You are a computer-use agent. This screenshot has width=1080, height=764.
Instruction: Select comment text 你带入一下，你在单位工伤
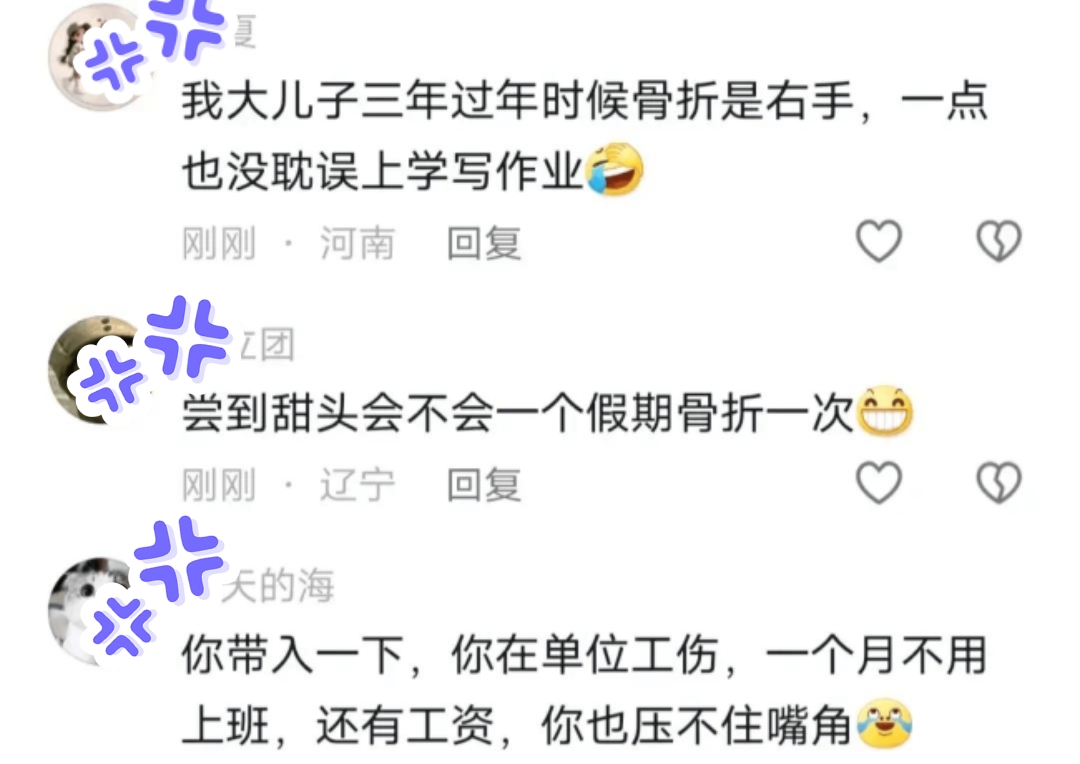450,655
